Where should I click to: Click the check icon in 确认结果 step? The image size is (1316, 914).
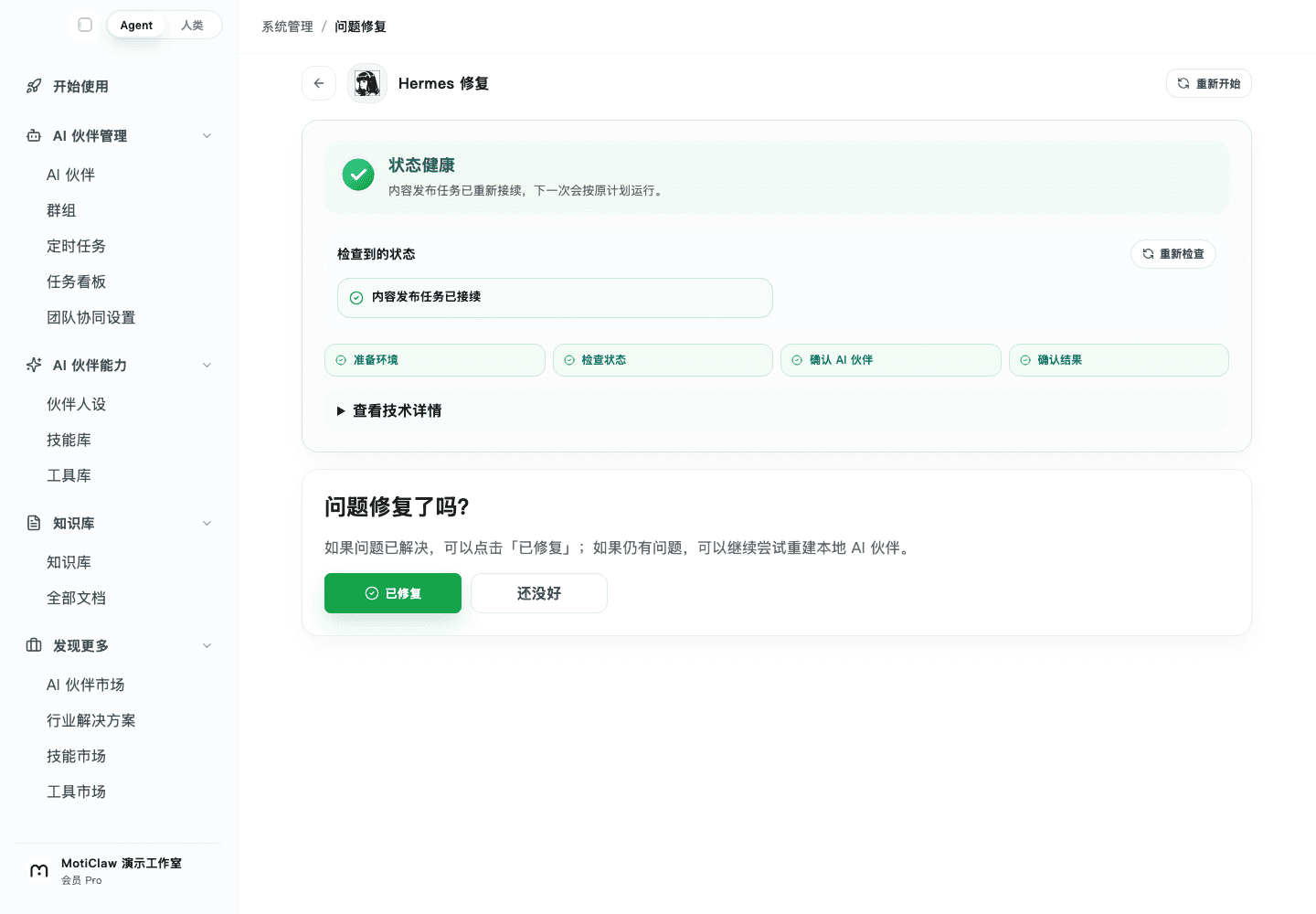[x=1025, y=360]
